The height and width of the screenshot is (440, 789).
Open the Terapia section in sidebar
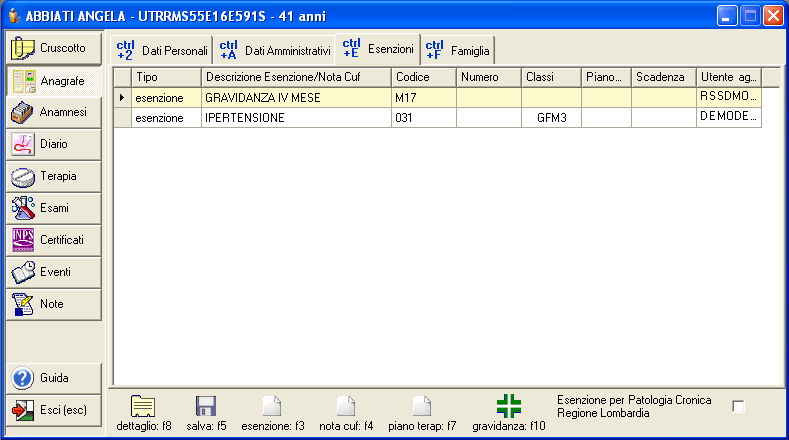tap(54, 177)
